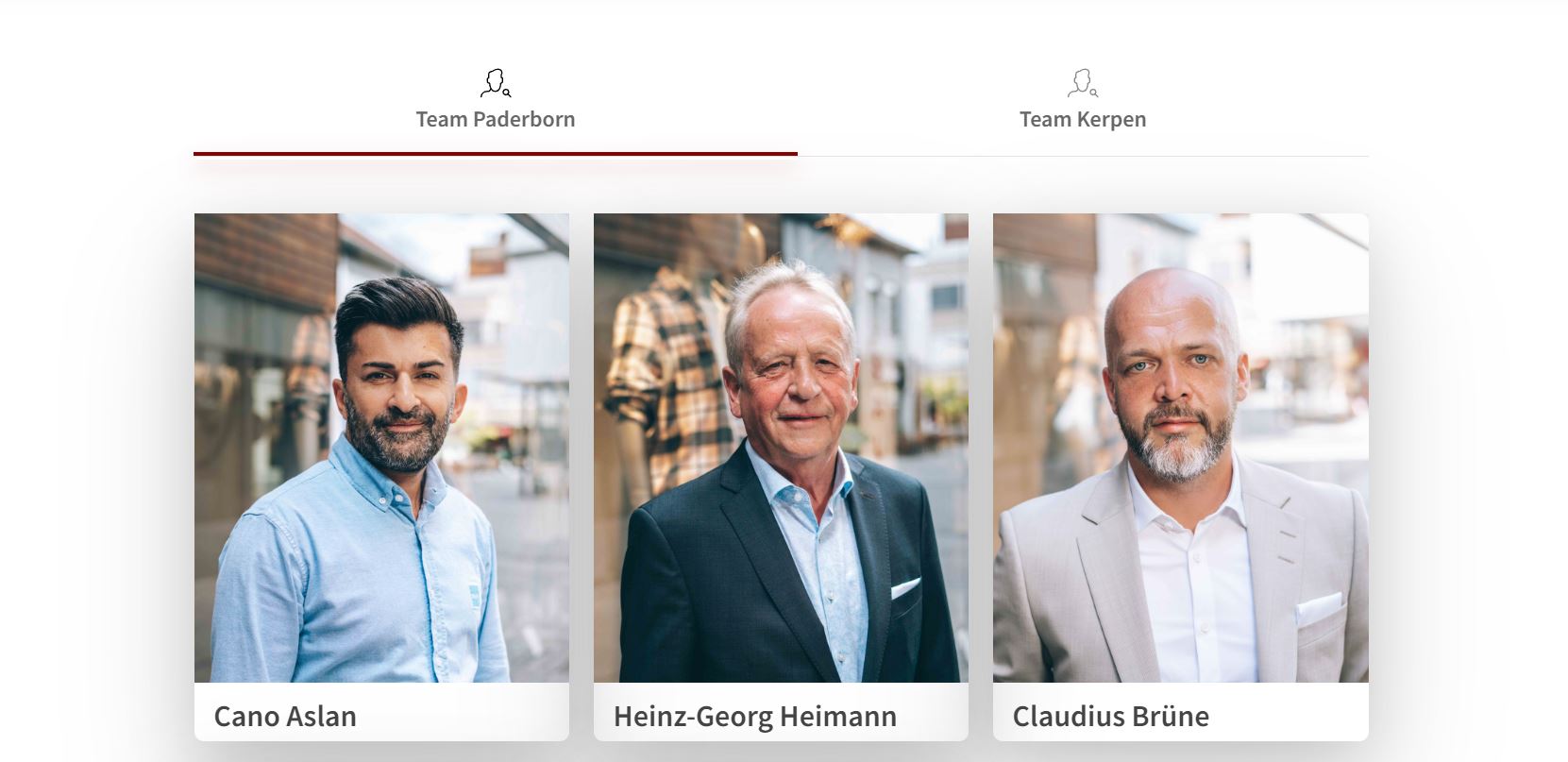The height and width of the screenshot is (762, 1568).
Task: Click the white pocket square on the beige blazer
Action: point(1319,609)
